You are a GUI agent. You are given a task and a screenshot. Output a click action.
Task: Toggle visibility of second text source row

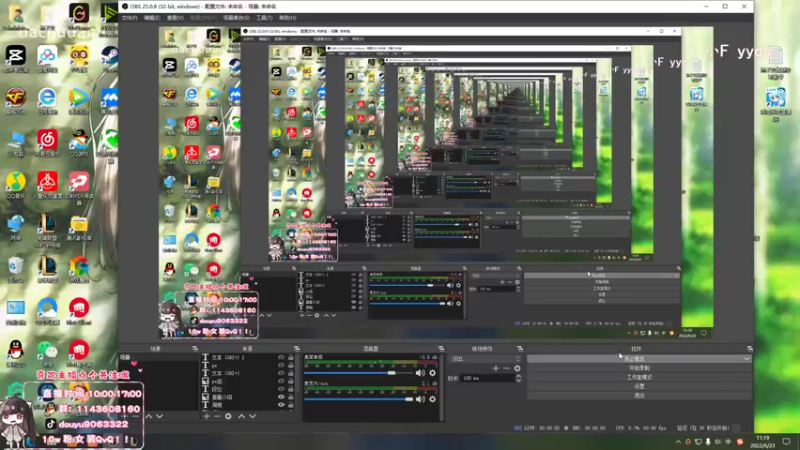pos(281,365)
